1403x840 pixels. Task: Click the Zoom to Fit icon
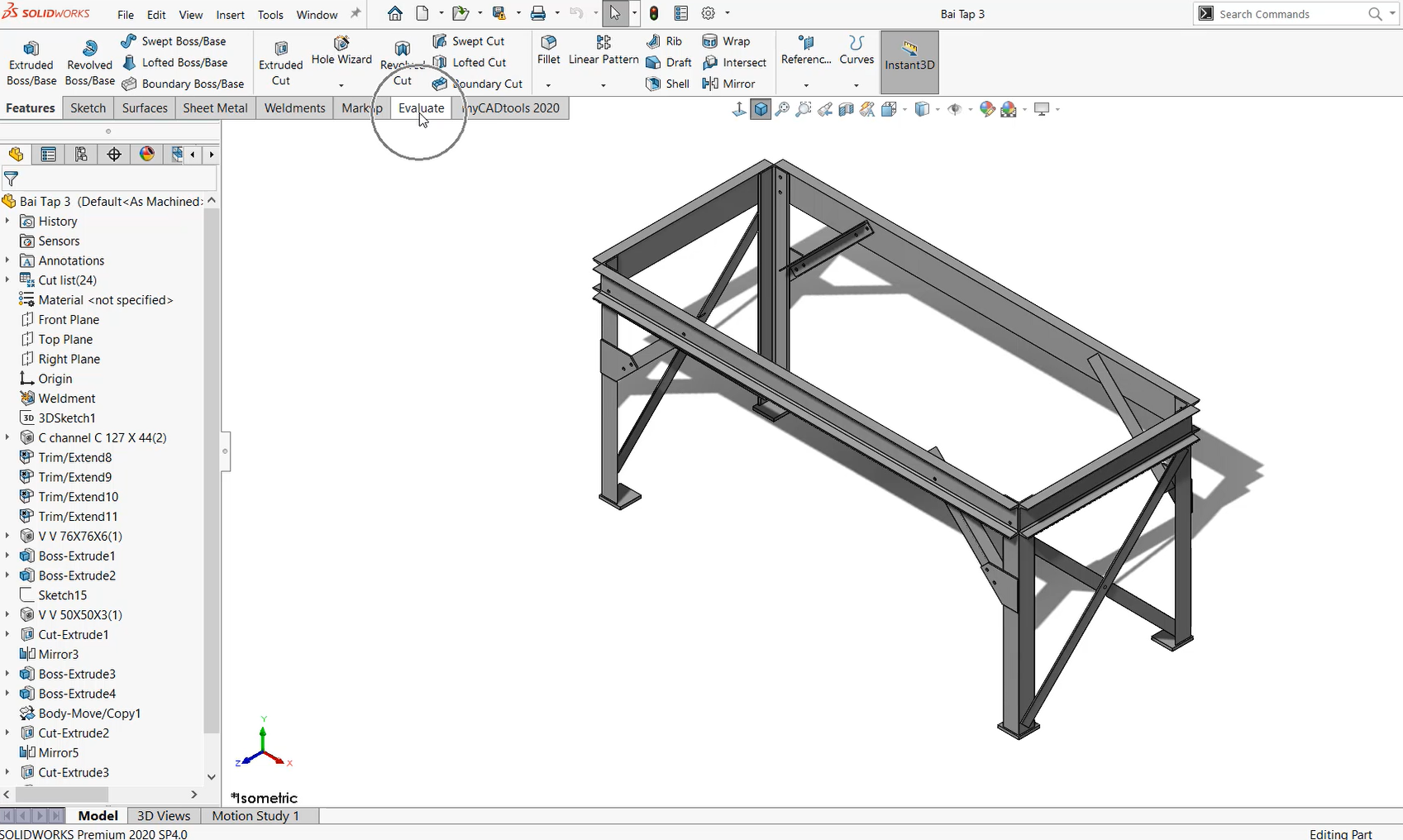point(782,109)
